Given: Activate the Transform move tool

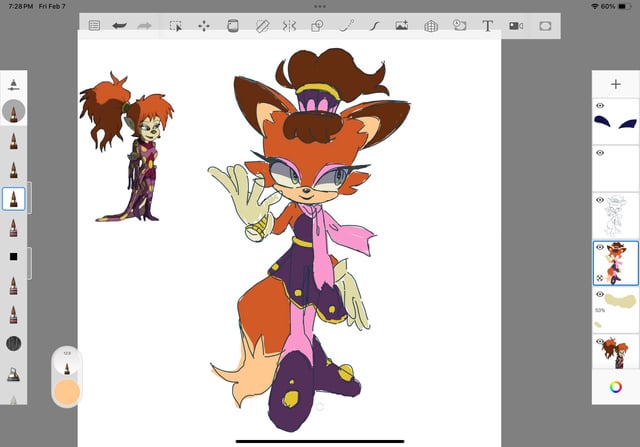Looking at the screenshot, I should point(204,26).
